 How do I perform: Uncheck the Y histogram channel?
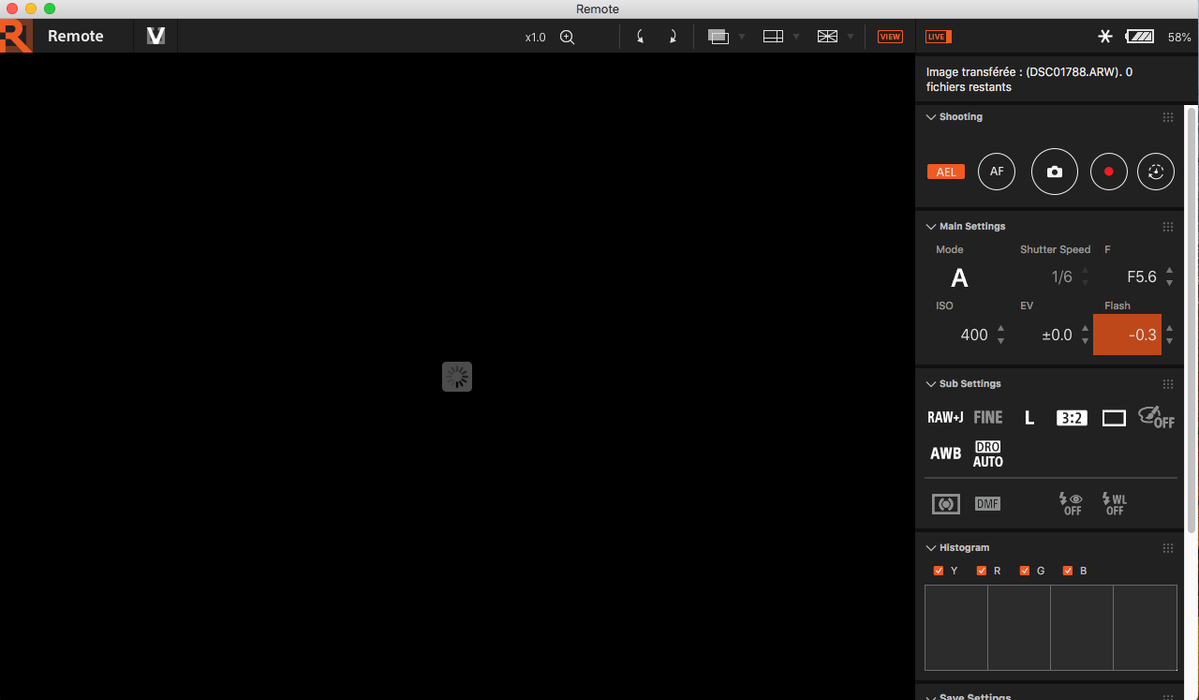coord(938,571)
